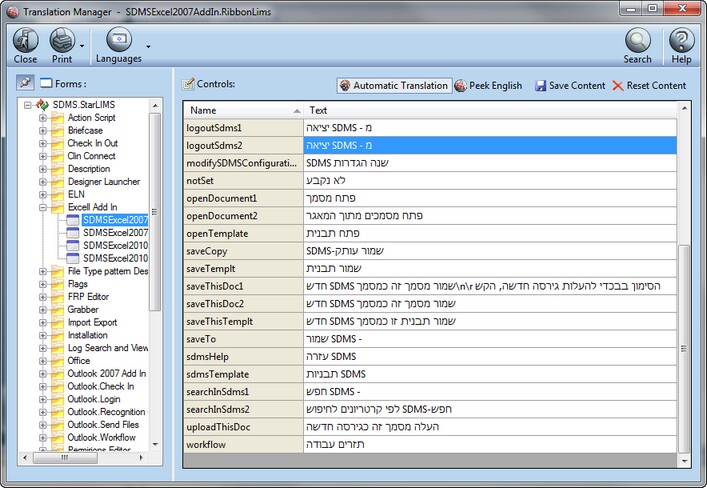The height and width of the screenshot is (488, 707).
Task: Select the Installation folder
Action: (x=87, y=335)
